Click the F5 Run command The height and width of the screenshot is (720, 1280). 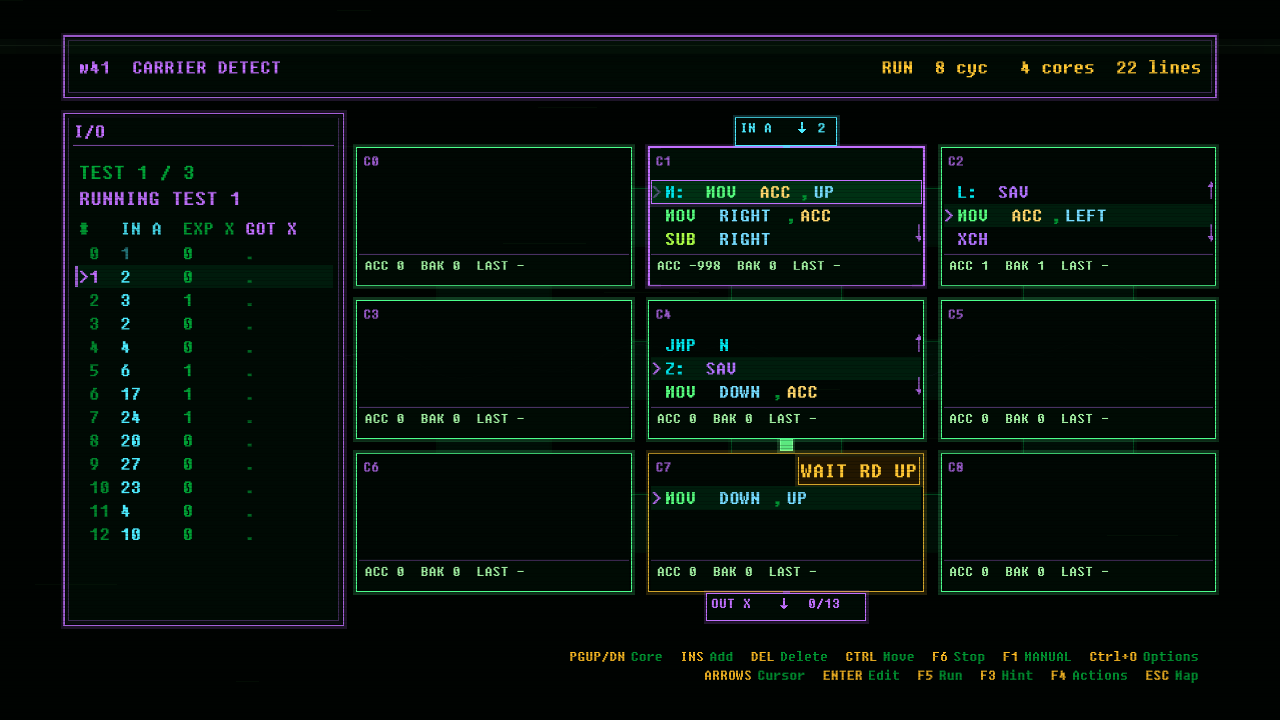point(940,675)
